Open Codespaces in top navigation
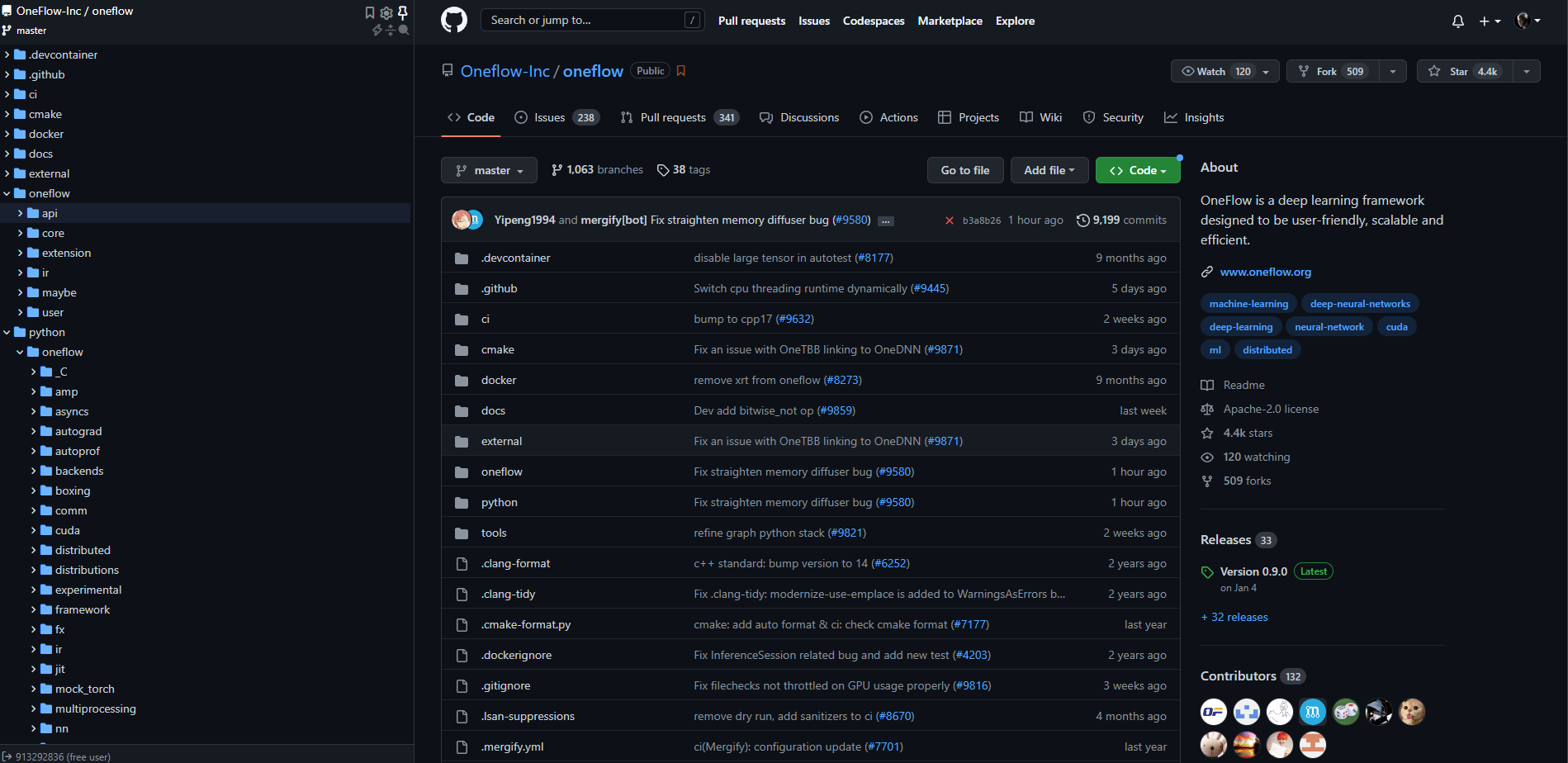 [x=874, y=21]
